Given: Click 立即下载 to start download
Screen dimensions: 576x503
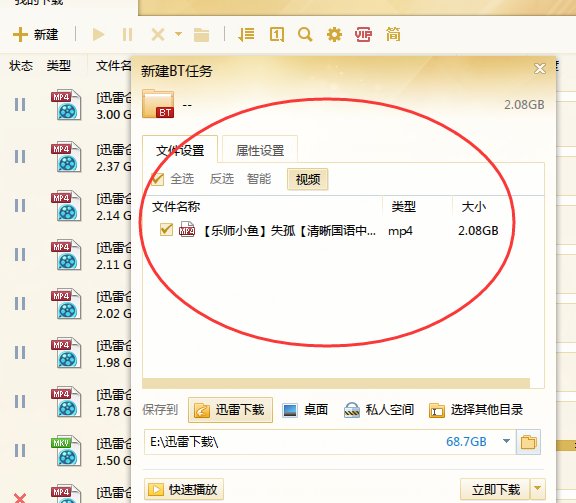Looking at the screenshot, I should pos(495,489).
